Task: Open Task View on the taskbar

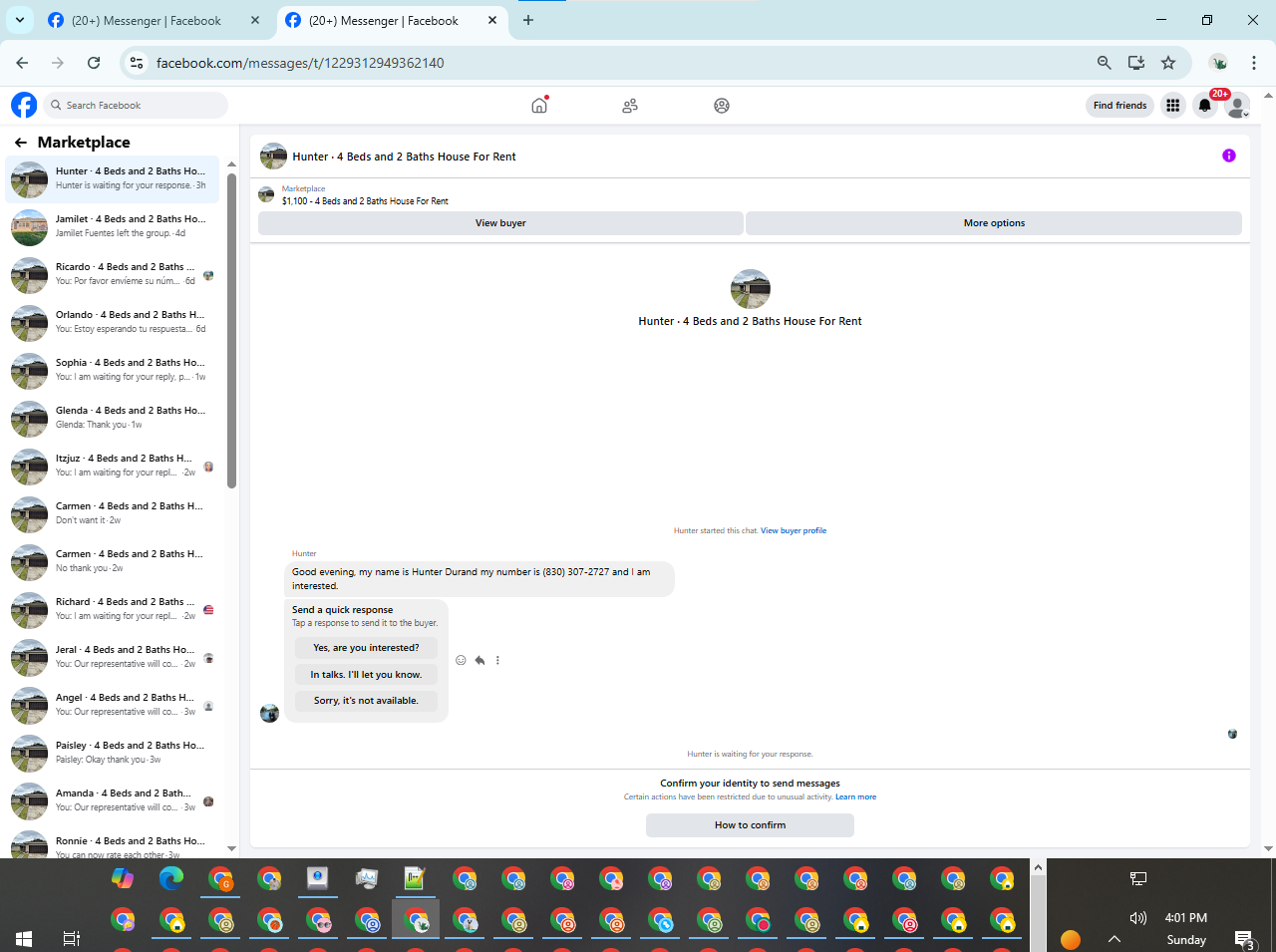Action: click(72, 938)
